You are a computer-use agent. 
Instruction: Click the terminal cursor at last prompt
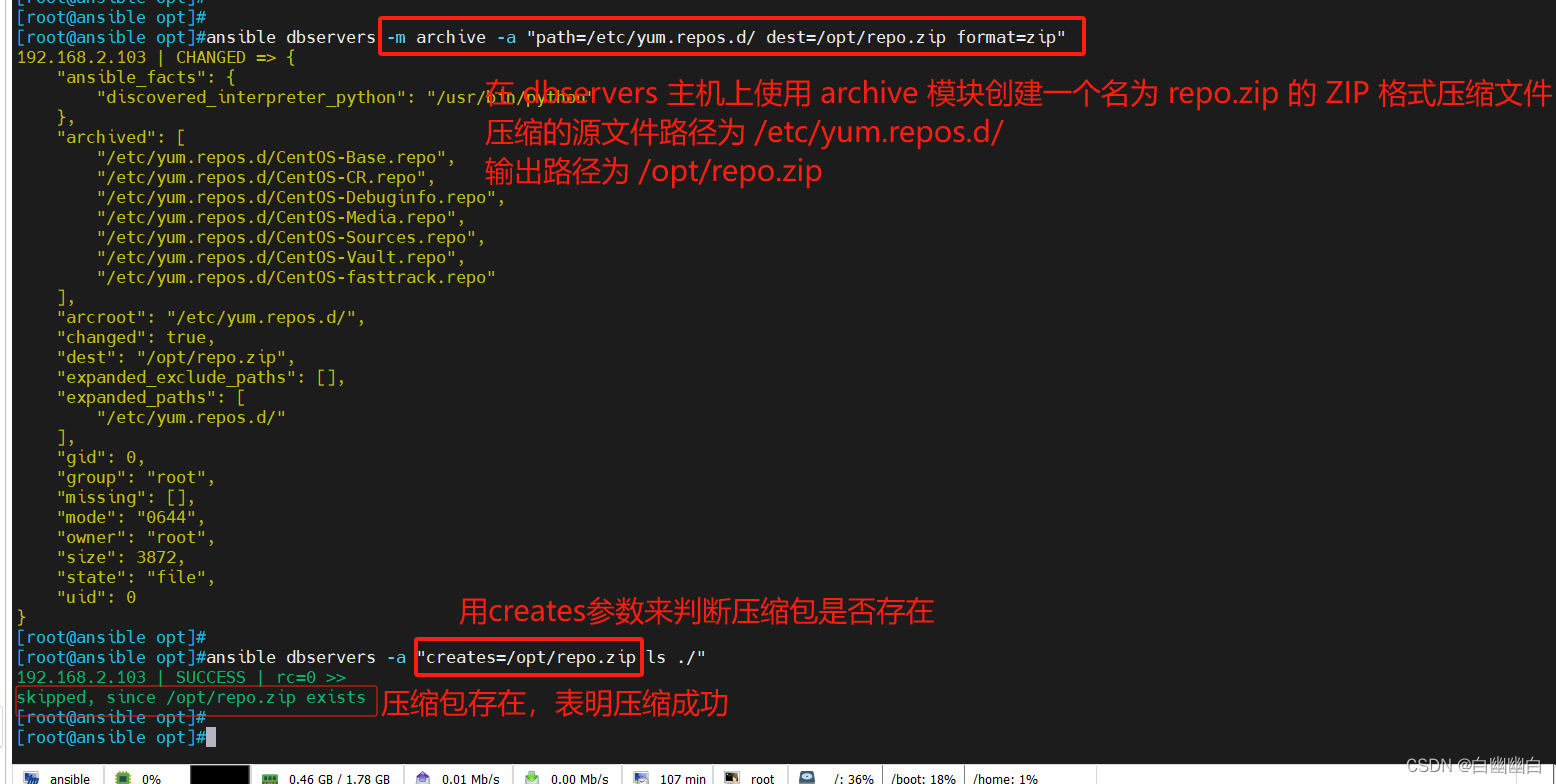point(210,737)
